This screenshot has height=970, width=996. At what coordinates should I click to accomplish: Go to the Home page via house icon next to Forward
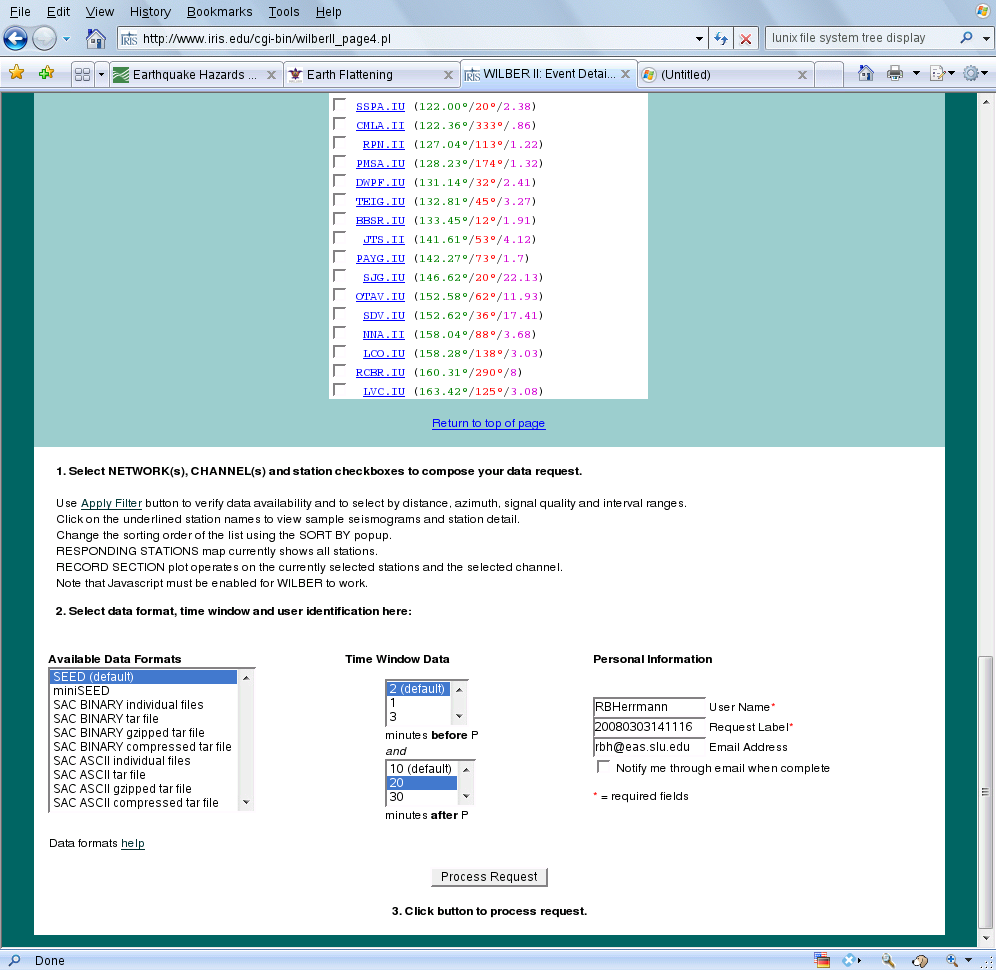(x=96, y=39)
